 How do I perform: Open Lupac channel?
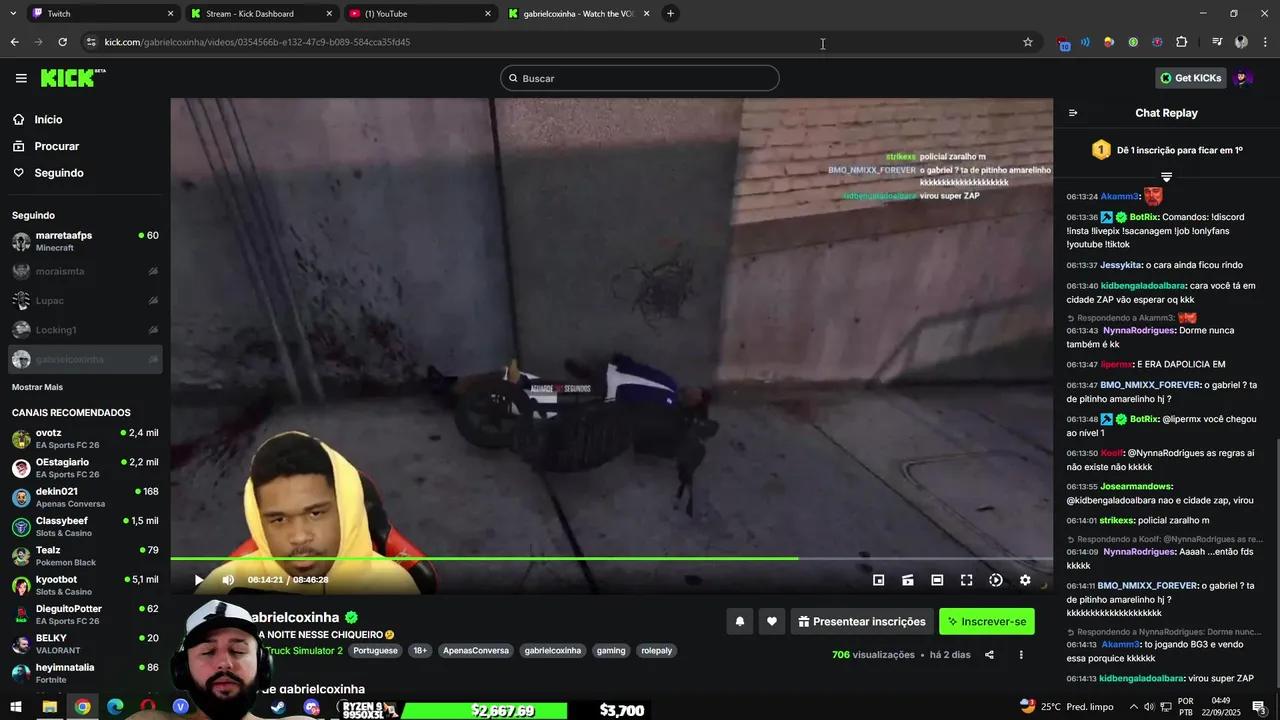tap(85, 300)
